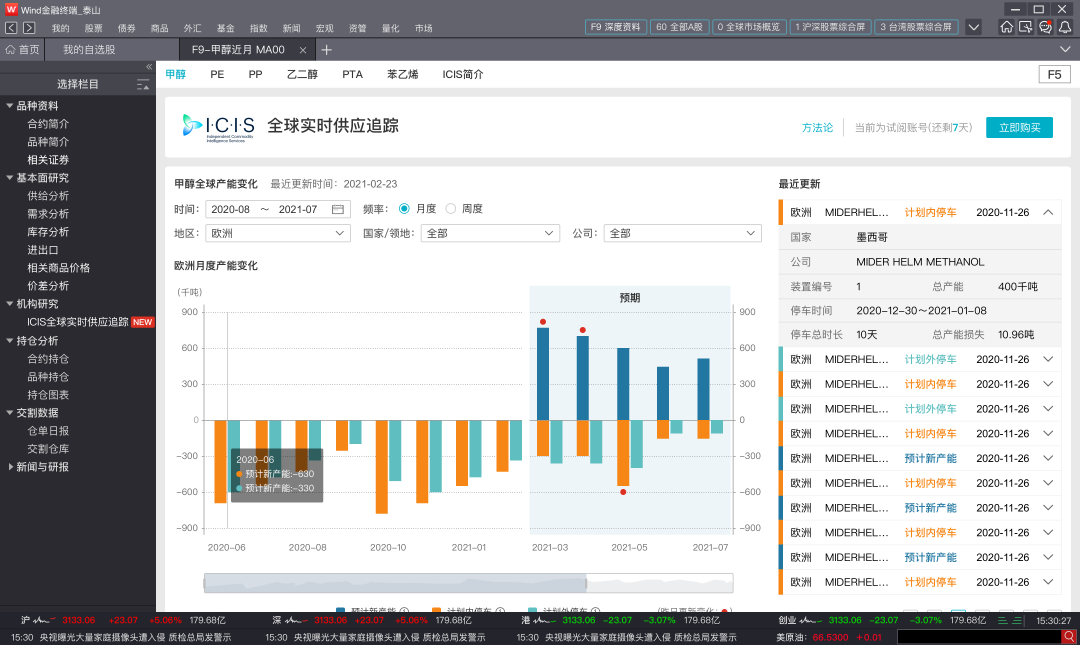Open the 公司 全部 dropdown
Viewport: 1080px width, 645px height.
coord(683,233)
